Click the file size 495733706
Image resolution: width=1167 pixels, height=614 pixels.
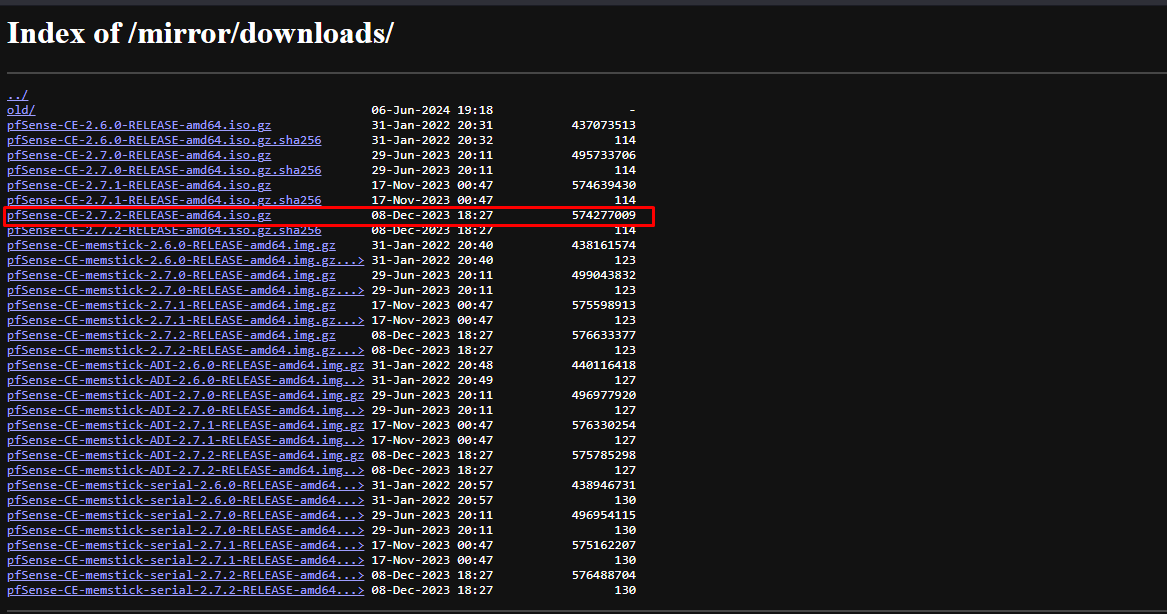[x=604, y=155]
